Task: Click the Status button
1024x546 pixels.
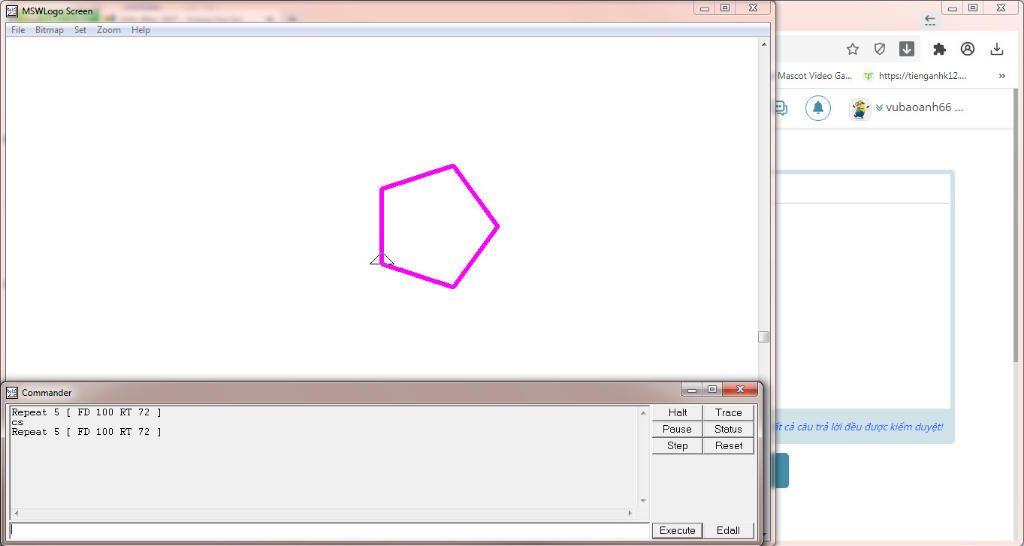Action: click(x=728, y=429)
